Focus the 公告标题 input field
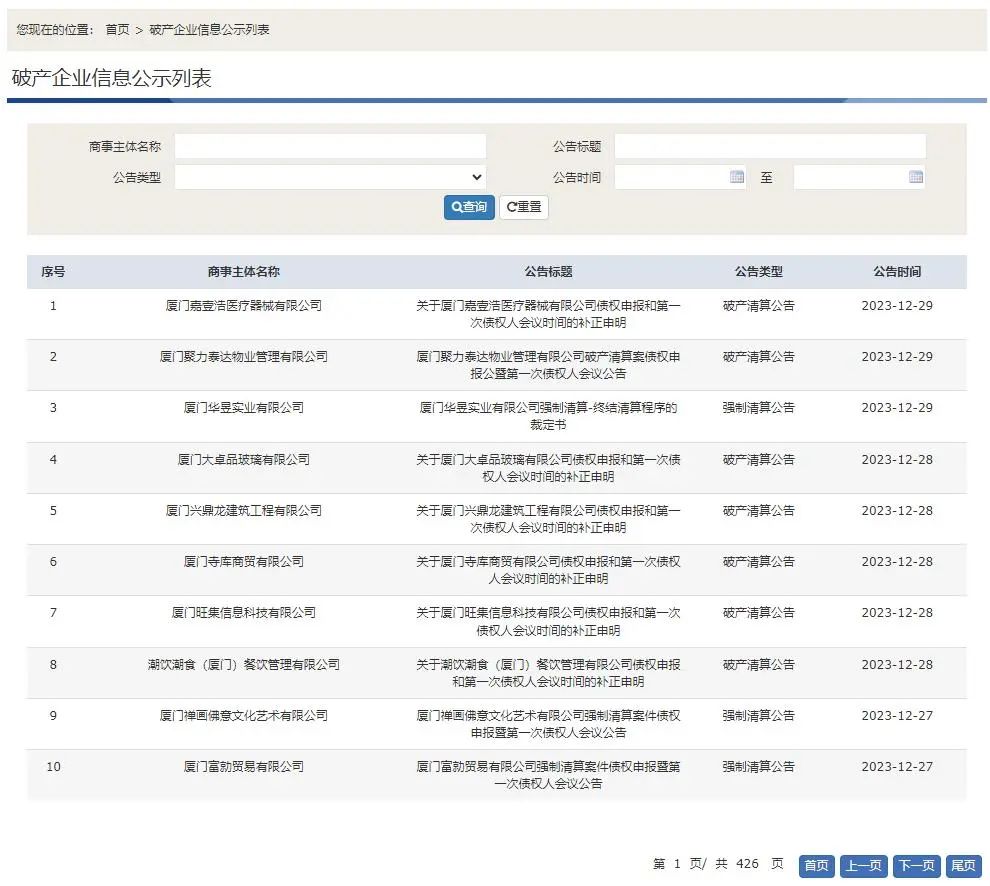The height and width of the screenshot is (886, 990). [770, 147]
